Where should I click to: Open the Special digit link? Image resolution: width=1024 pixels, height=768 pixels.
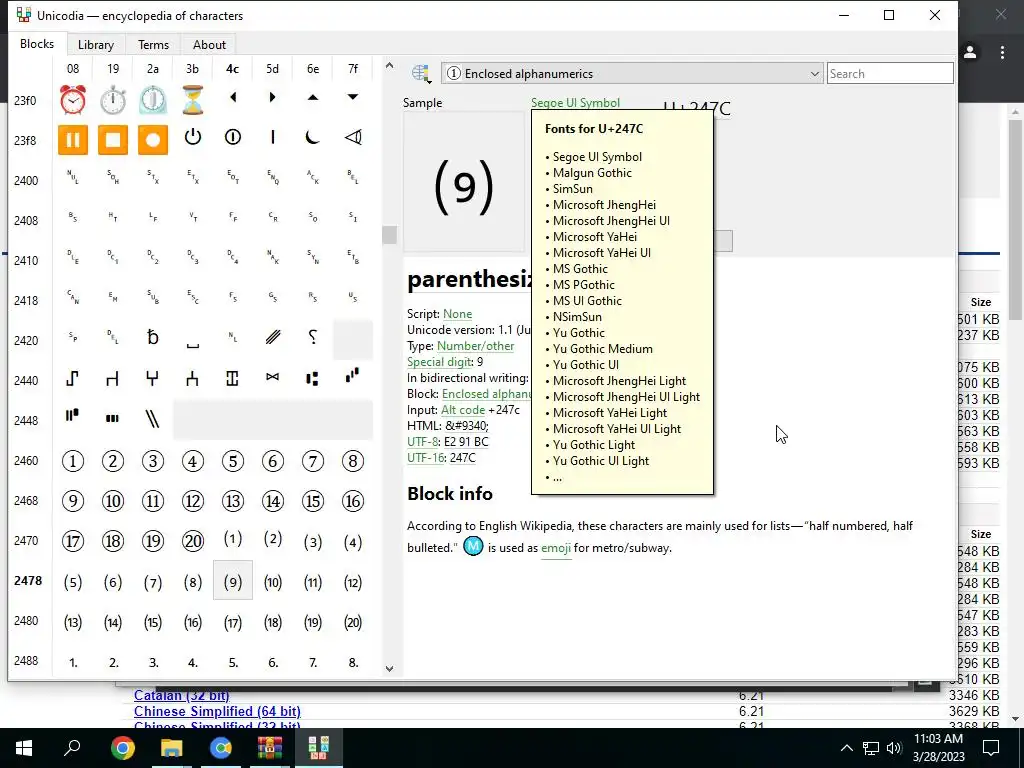click(x=439, y=362)
